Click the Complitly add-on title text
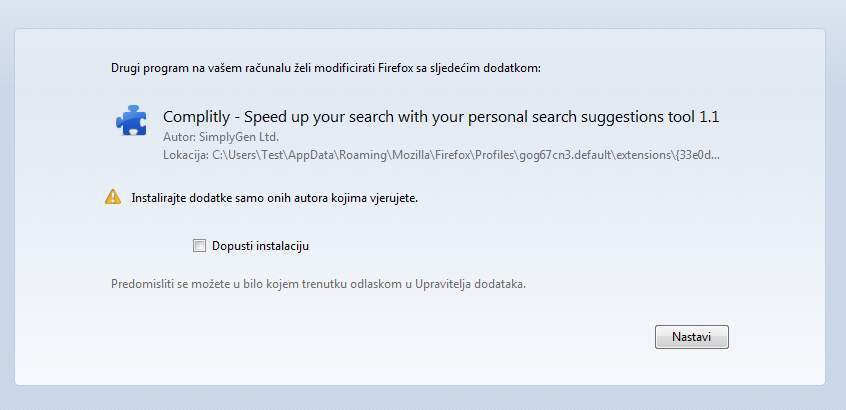 point(440,117)
